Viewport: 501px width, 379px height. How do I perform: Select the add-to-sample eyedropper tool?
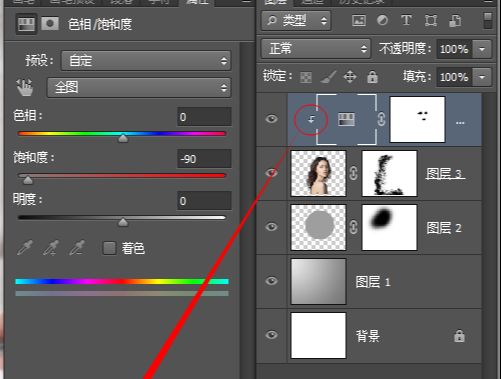pyautogui.click(x=51, y=248)
